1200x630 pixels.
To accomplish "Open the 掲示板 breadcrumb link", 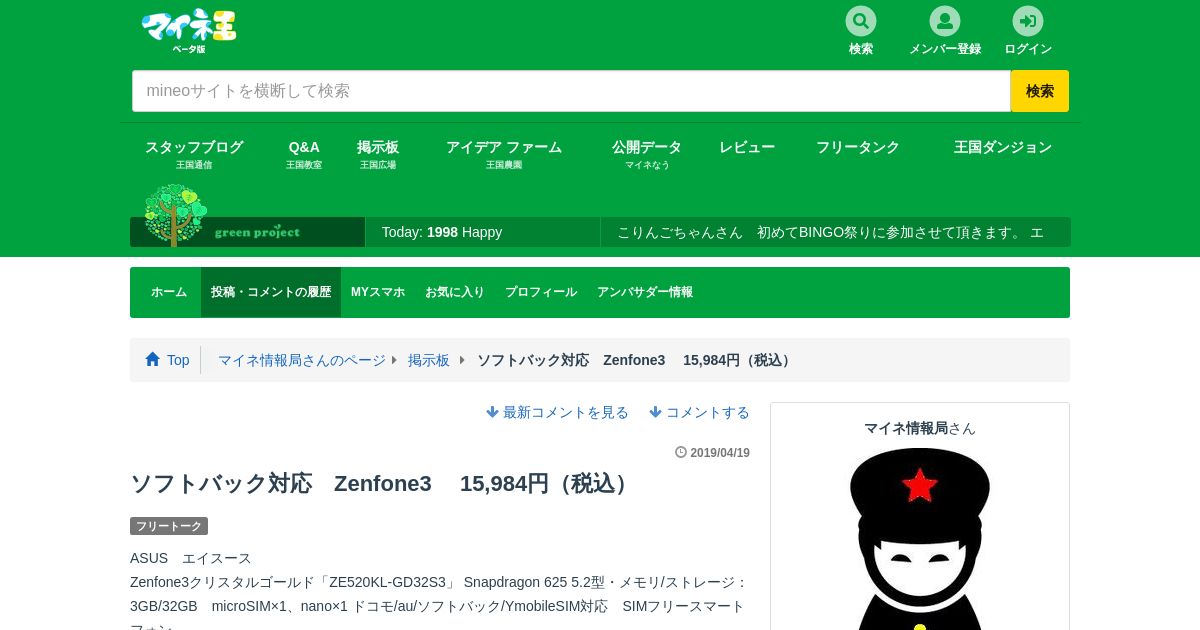I will tap(429, 360).
